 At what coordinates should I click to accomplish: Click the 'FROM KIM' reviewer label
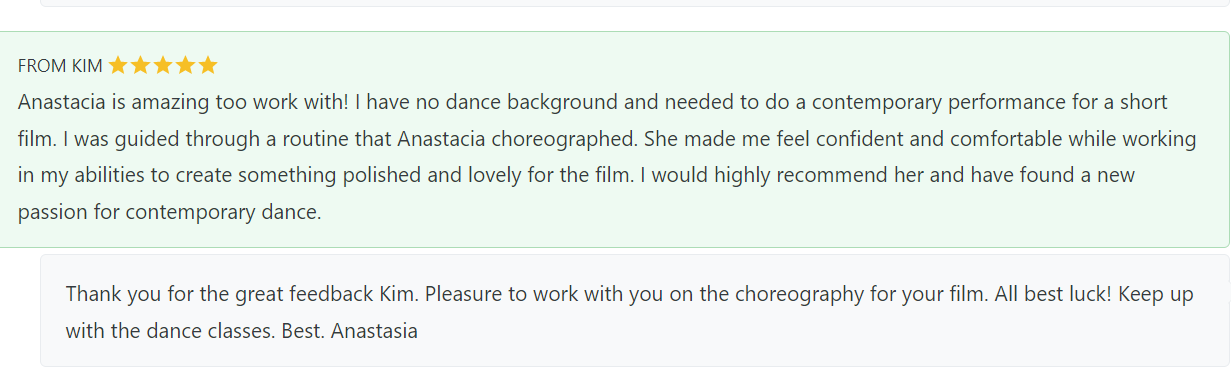(x=60, y=66)
